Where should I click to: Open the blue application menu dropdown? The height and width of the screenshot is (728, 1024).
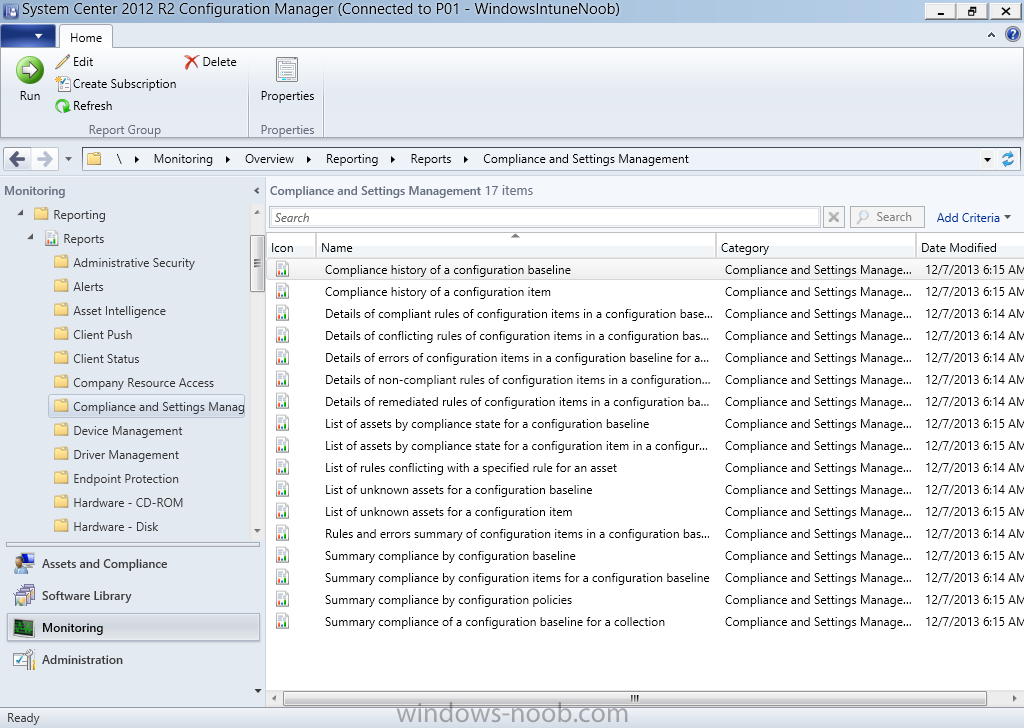27,36
